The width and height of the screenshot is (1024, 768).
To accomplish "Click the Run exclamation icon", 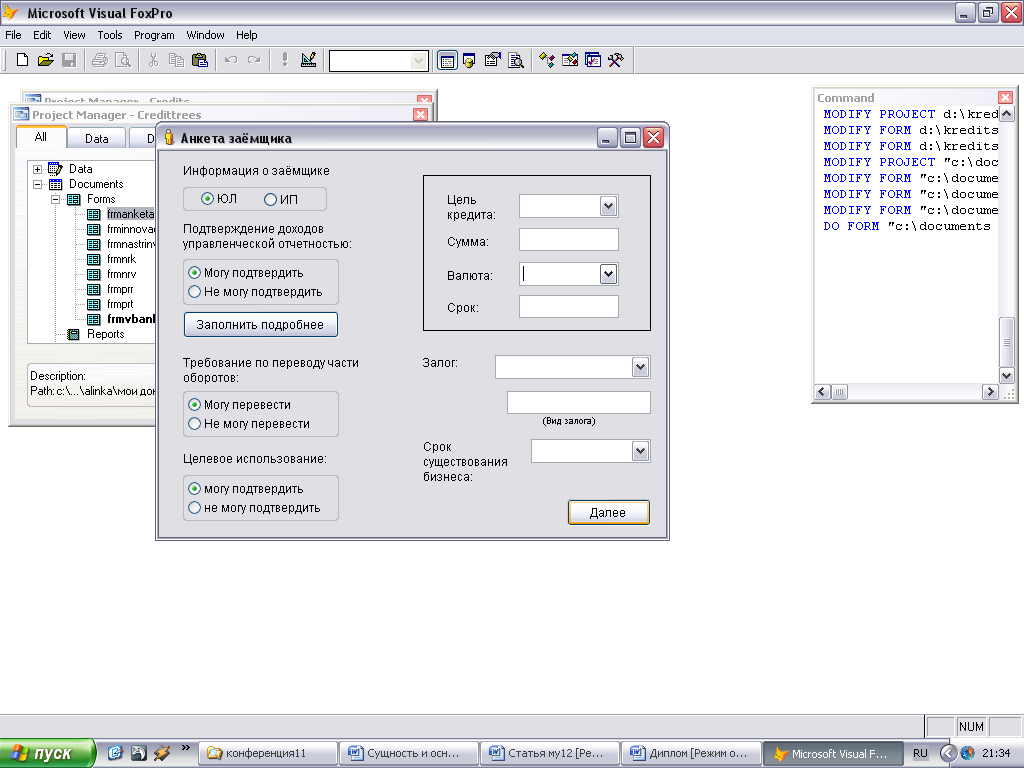I will click(x=285, y=60).
